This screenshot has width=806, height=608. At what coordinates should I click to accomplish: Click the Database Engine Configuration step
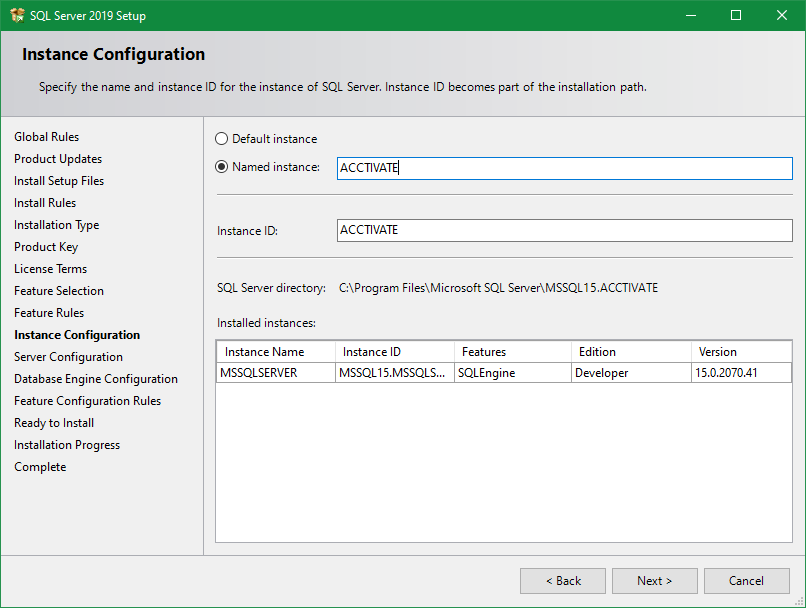click(96, 379)
